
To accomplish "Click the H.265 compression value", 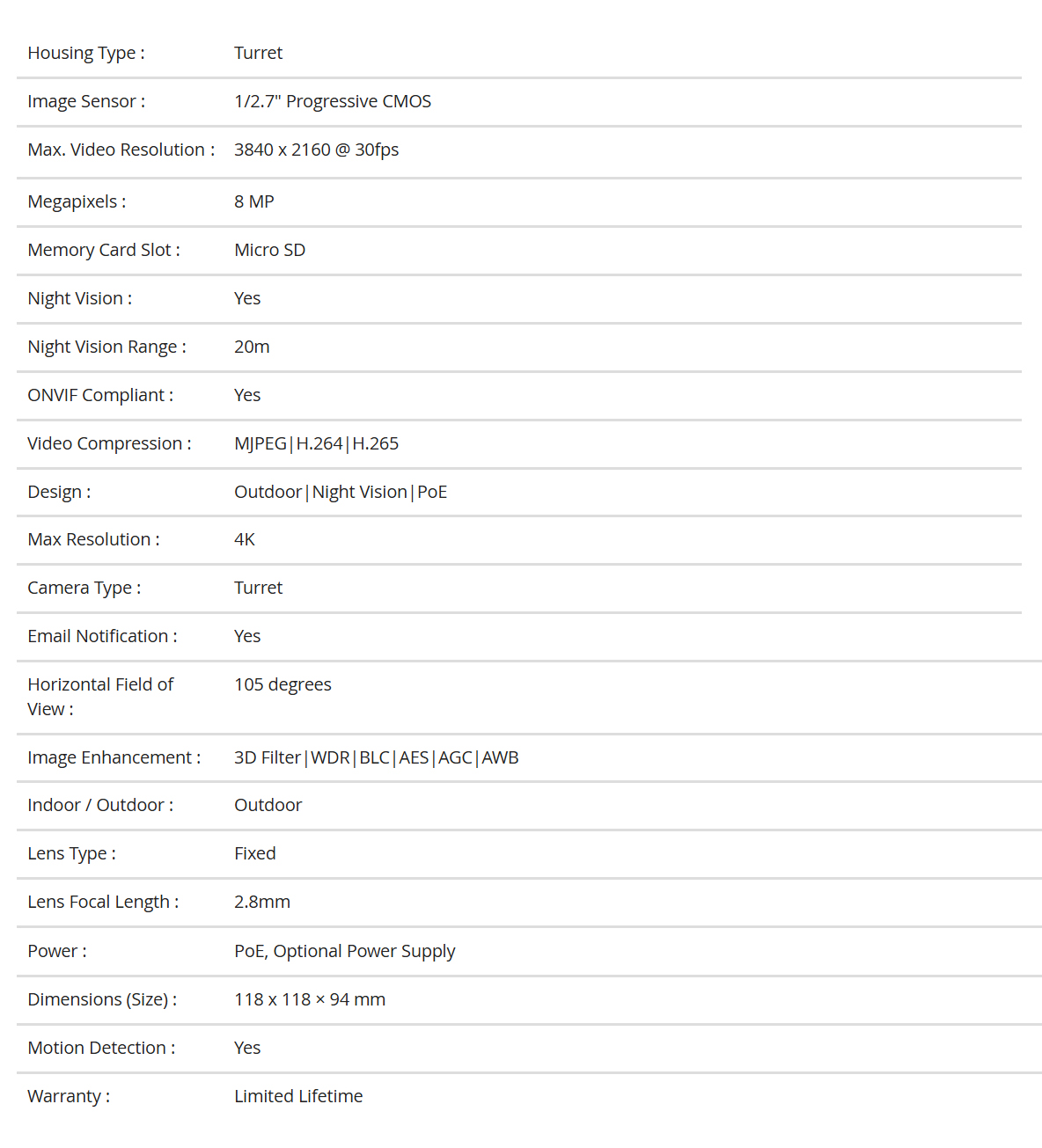I will click(x=376, y=443).
